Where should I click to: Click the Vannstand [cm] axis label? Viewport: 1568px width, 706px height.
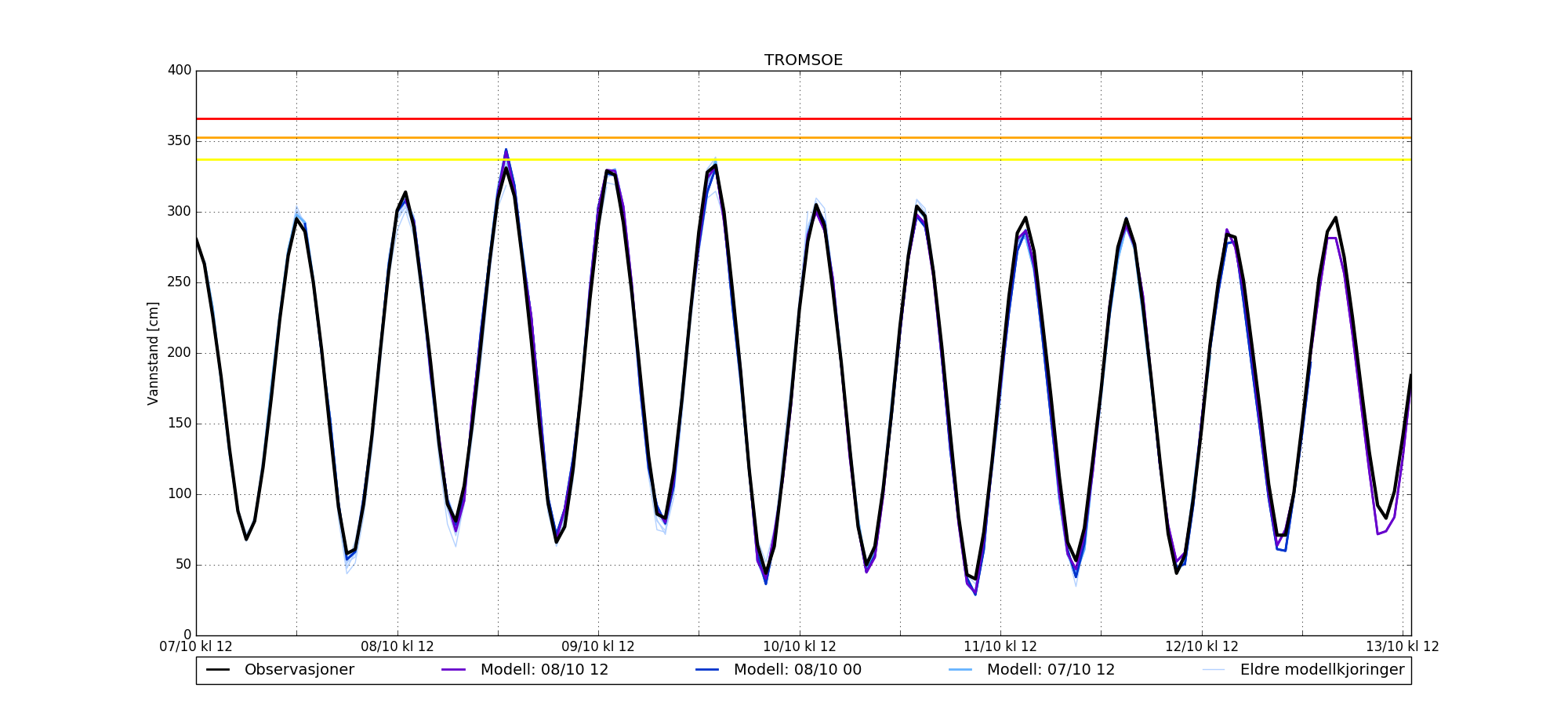153,353
